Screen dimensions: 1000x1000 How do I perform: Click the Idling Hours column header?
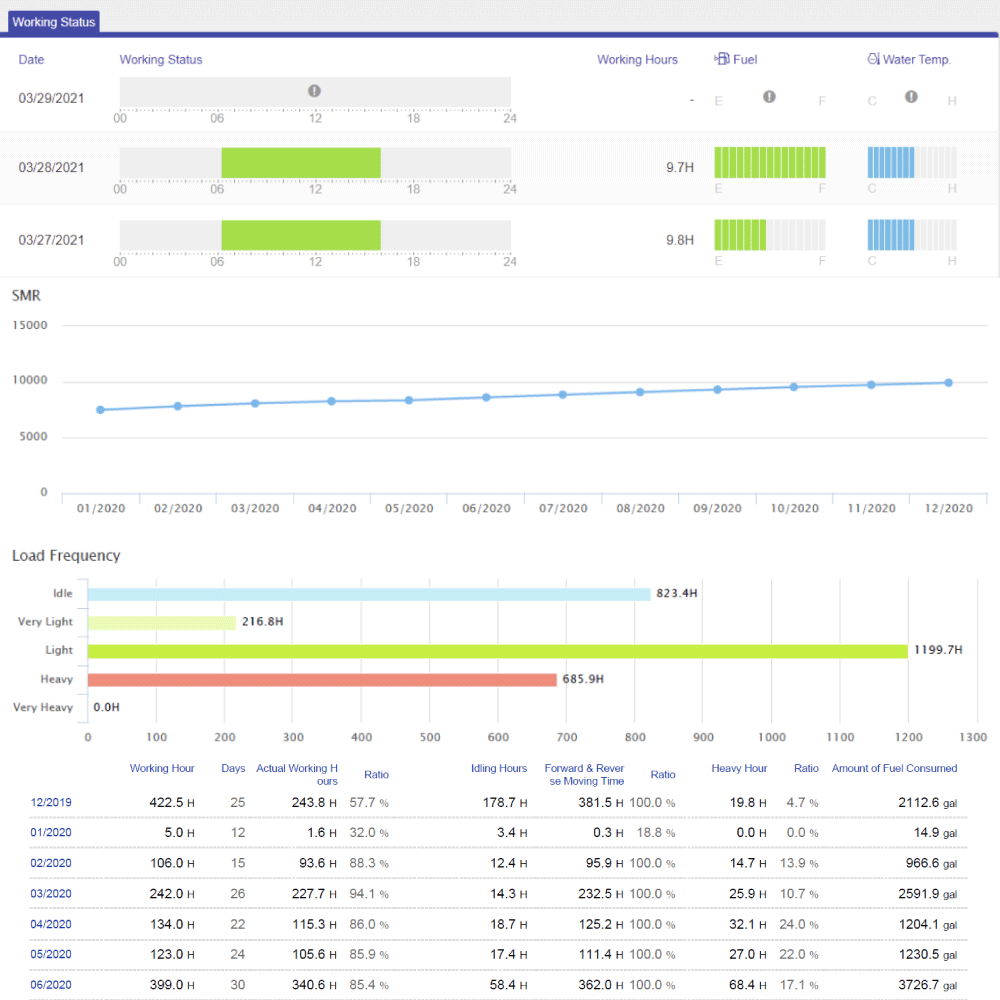[x=498, y=768]
